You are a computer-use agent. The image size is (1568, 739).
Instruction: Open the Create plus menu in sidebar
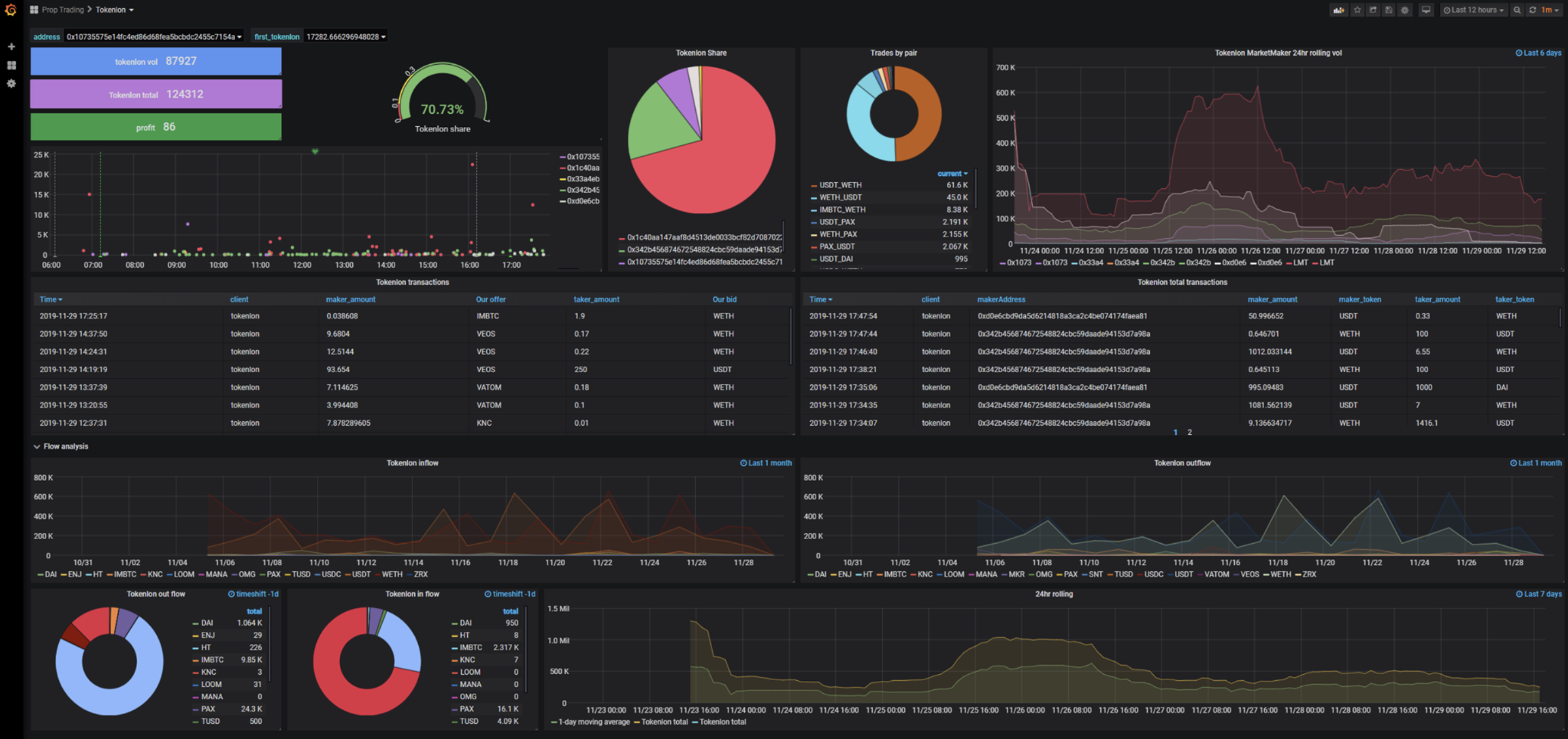point(11,46)
